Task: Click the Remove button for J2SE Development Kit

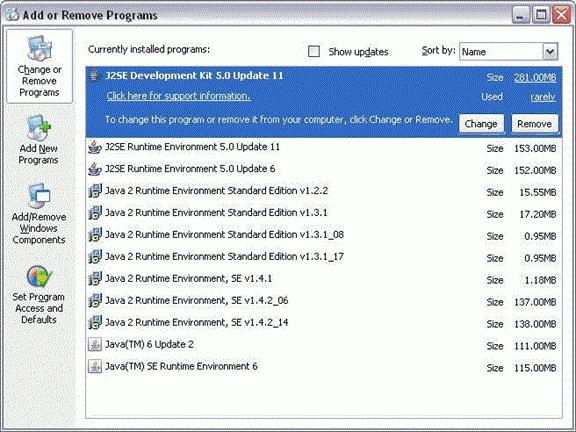Action: [x=534, y=124]
